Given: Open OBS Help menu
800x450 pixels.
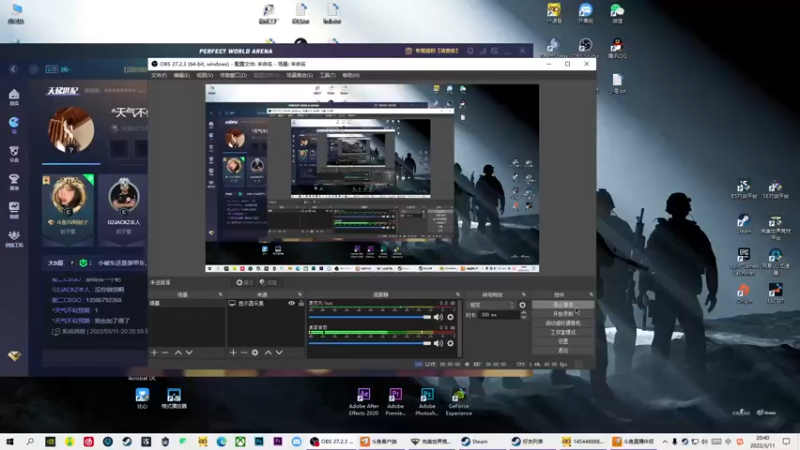Looking at the screenshot, I should tap(351, 75).
